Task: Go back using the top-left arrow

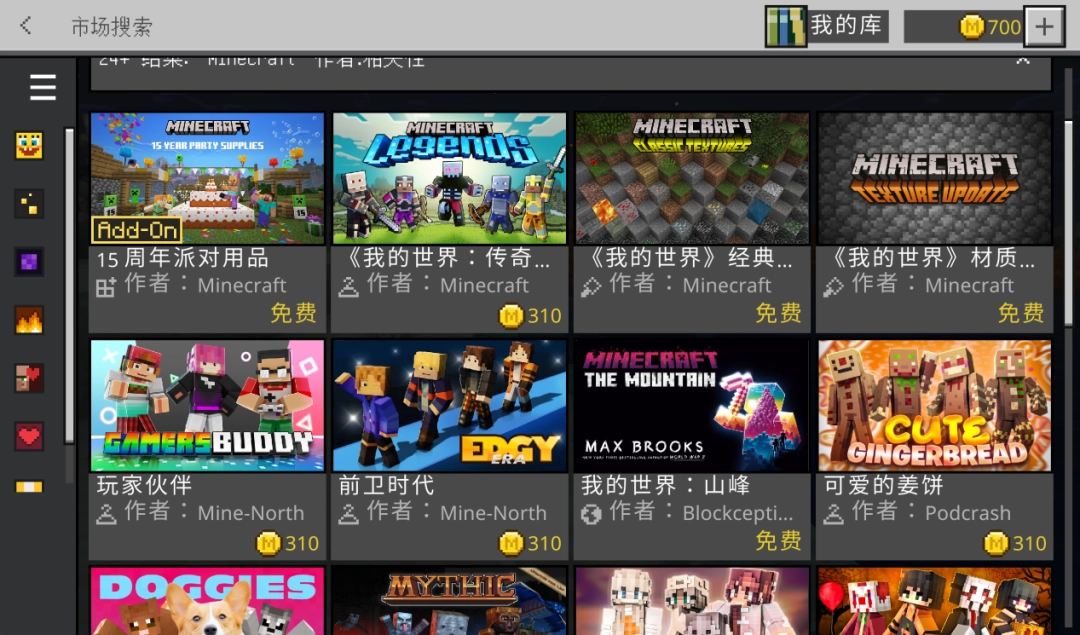Action: [26, 26]
